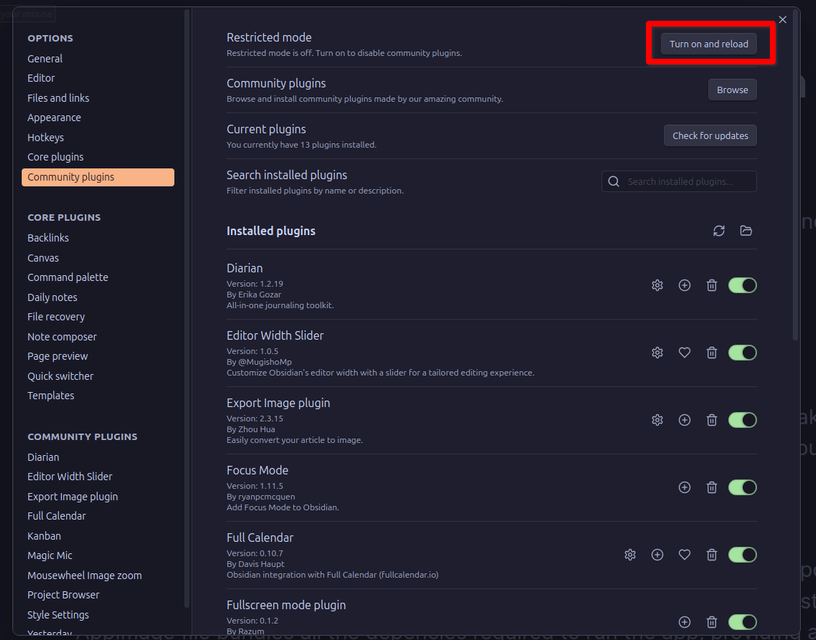Click the settings content scrollbar

point(795,177)
